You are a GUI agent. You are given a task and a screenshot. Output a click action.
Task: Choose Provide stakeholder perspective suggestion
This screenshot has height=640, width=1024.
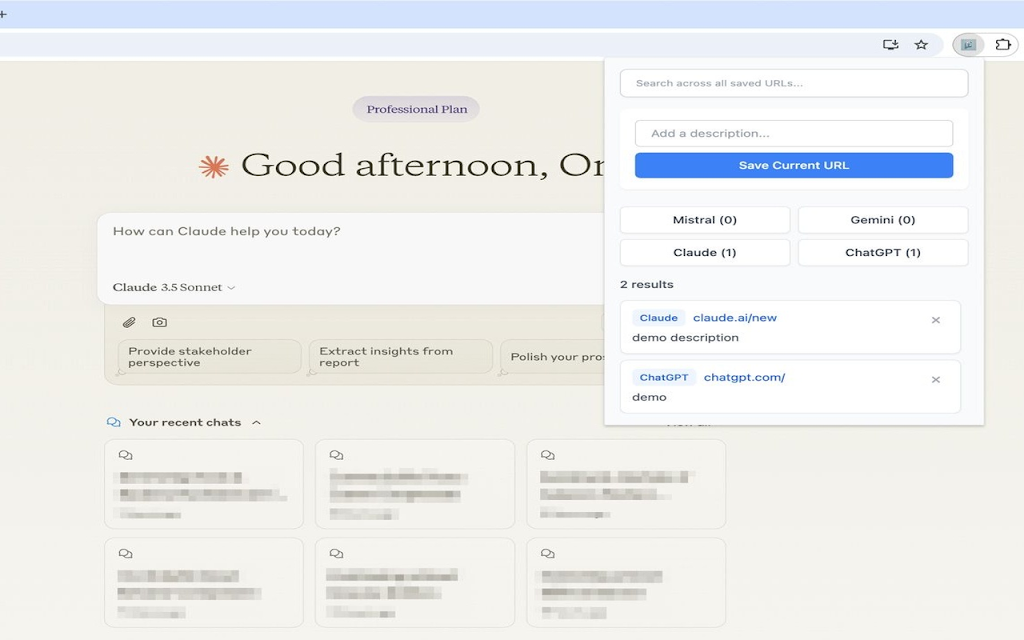pyautogui.click(x=209, y=357)
